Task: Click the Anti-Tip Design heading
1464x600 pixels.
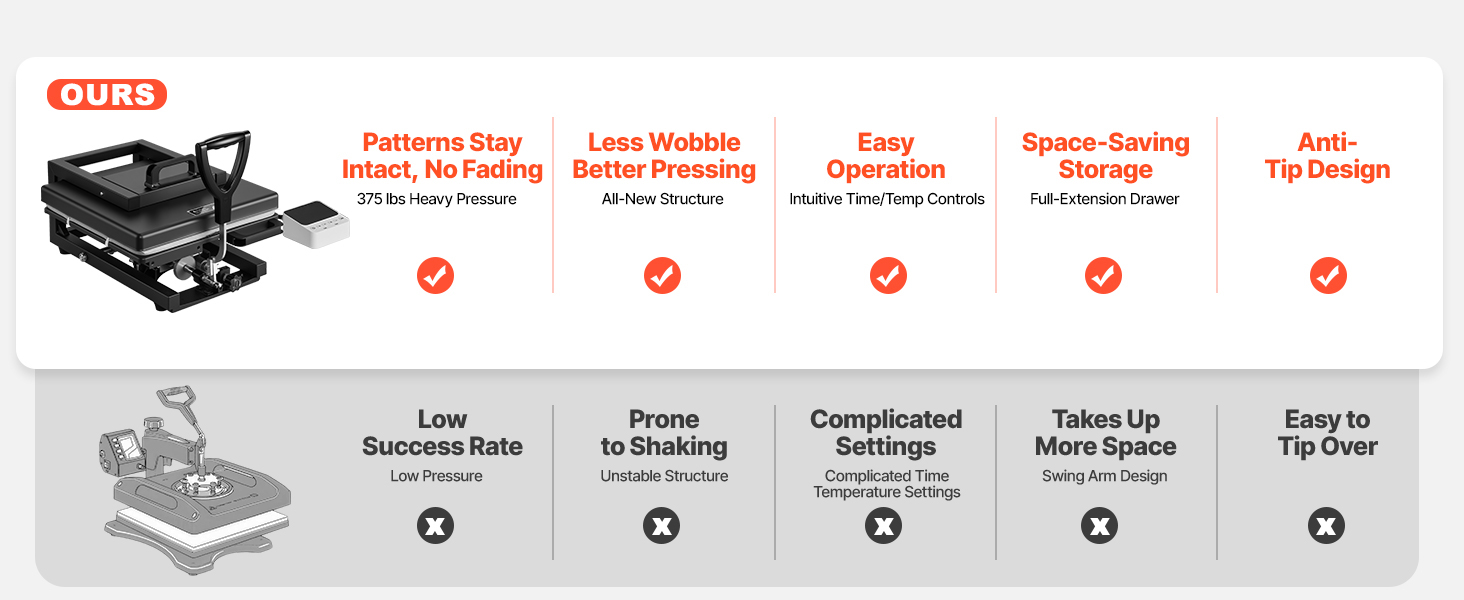Action: click(1327, 156)
